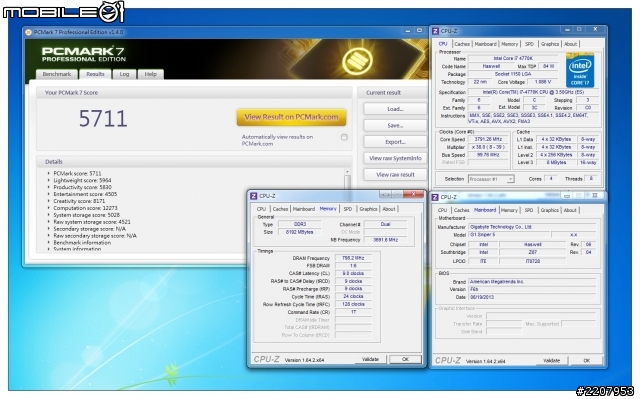Open About tab in CPU-Z processor window
This screenshot has height=399, width=640.
(571, 44)
